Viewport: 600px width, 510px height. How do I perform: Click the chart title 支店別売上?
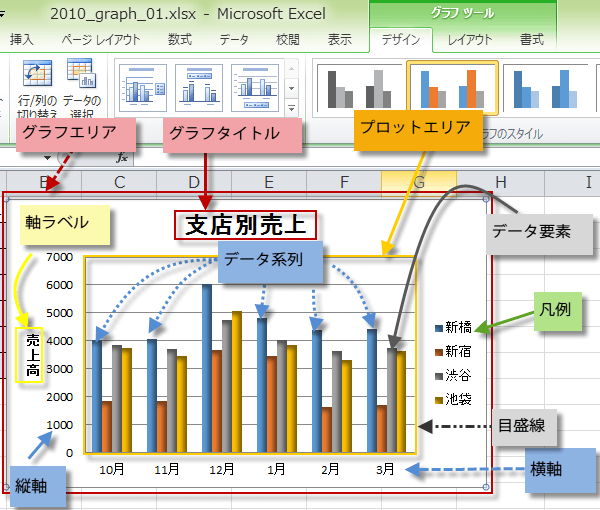click(246, 225)
